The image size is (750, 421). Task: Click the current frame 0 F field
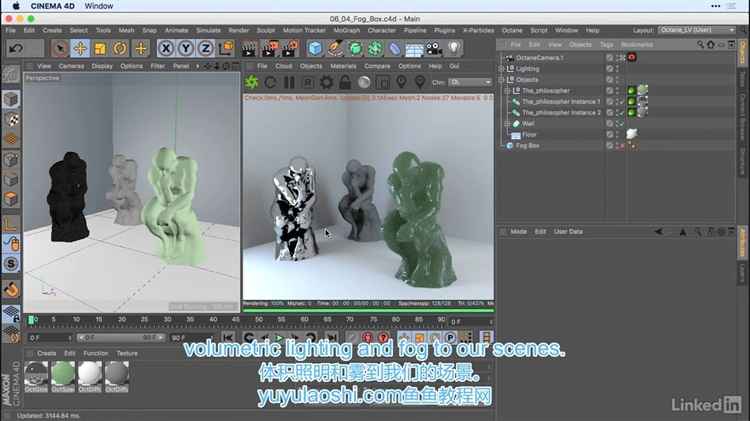click(50, 338)
